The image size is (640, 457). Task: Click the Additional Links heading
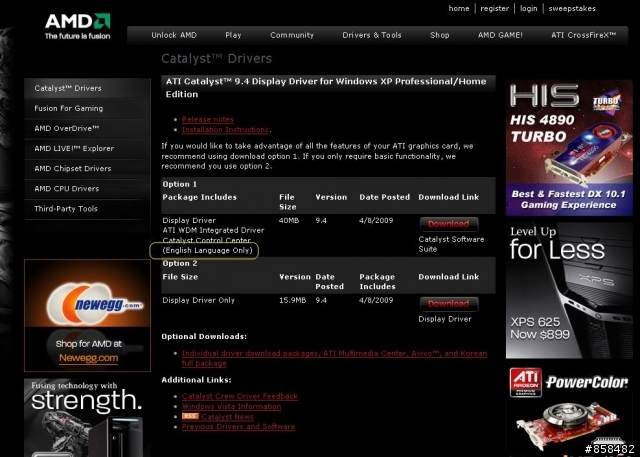196,380
